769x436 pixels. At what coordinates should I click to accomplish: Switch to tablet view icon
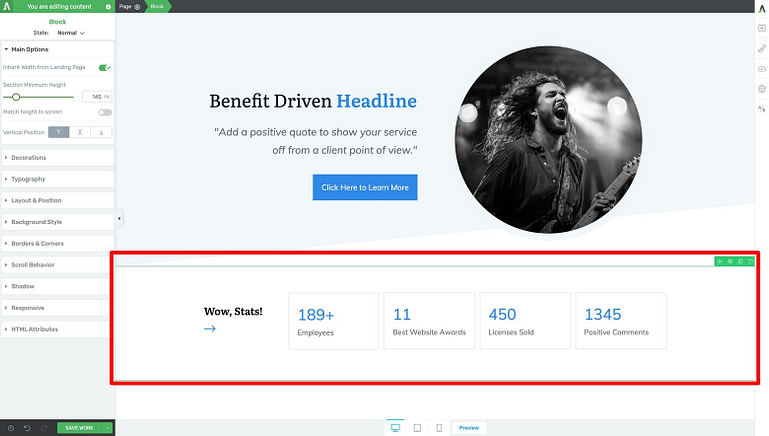417,427
